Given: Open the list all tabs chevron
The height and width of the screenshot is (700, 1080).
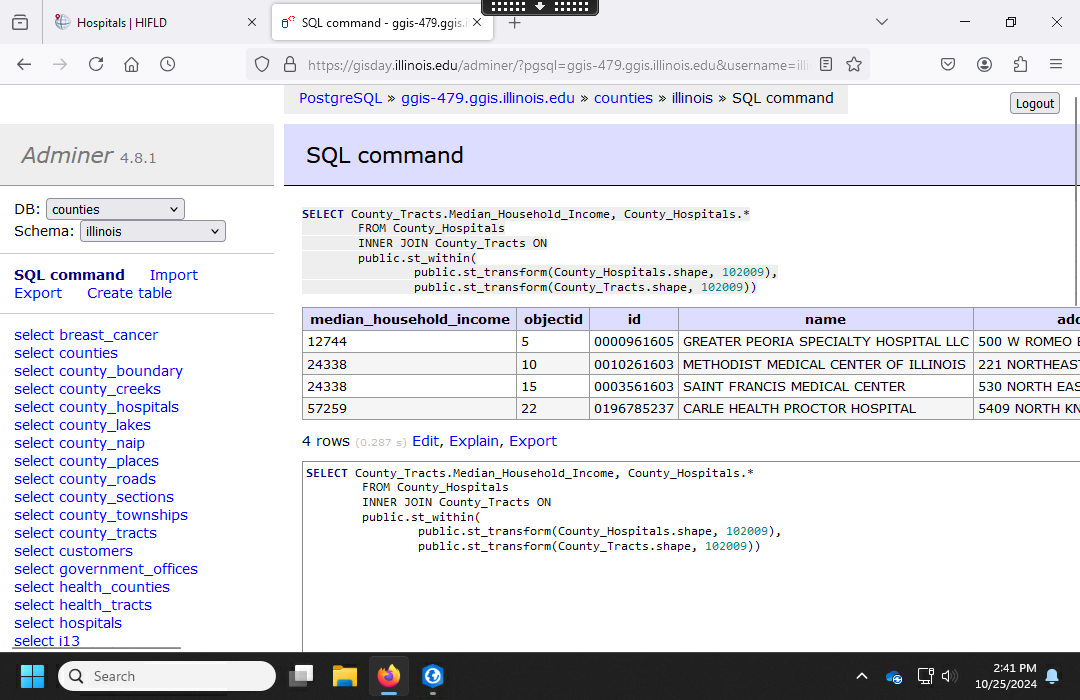Looking at the screenshot, I should coord(881,22).
